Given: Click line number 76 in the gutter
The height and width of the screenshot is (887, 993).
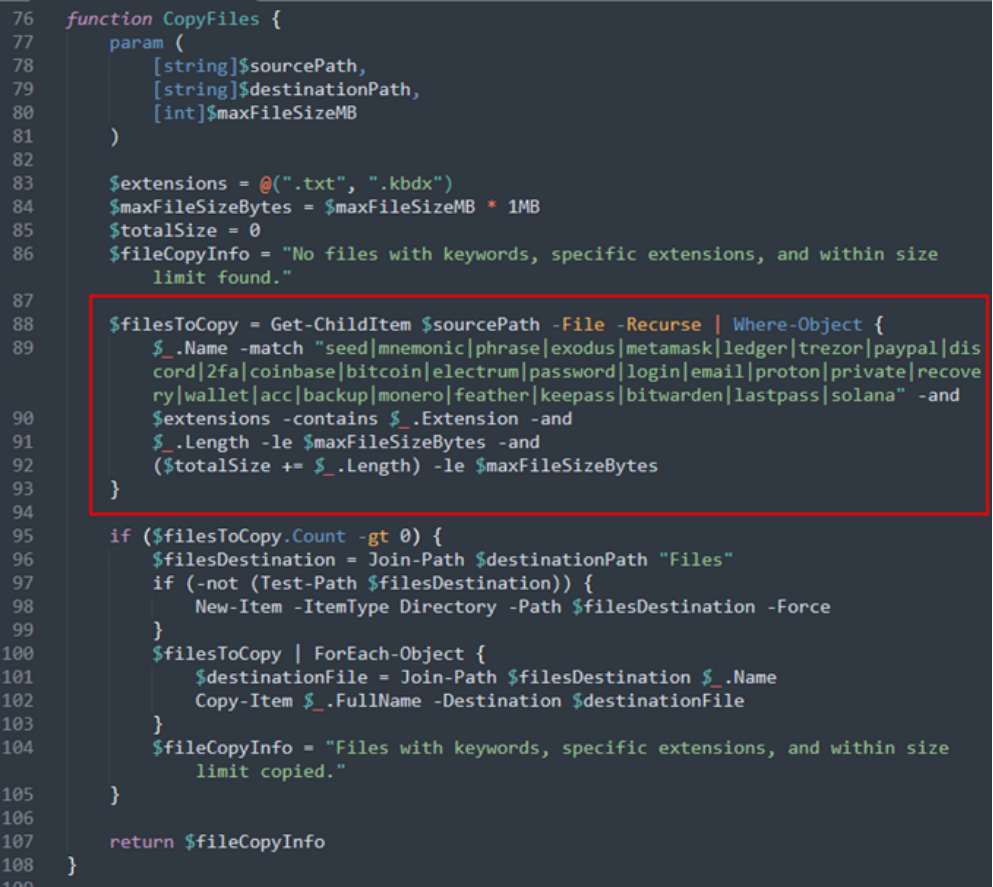Looking at the screenshot, I should point(23,18).
